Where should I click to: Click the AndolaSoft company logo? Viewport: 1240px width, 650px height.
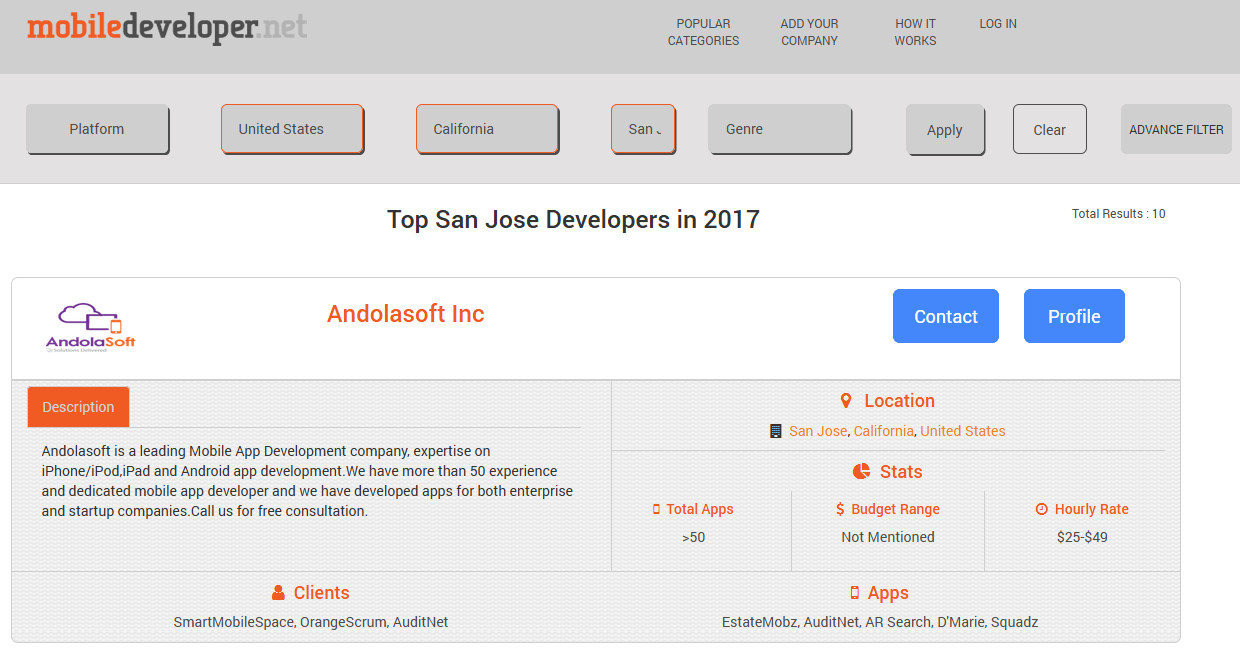91,327
